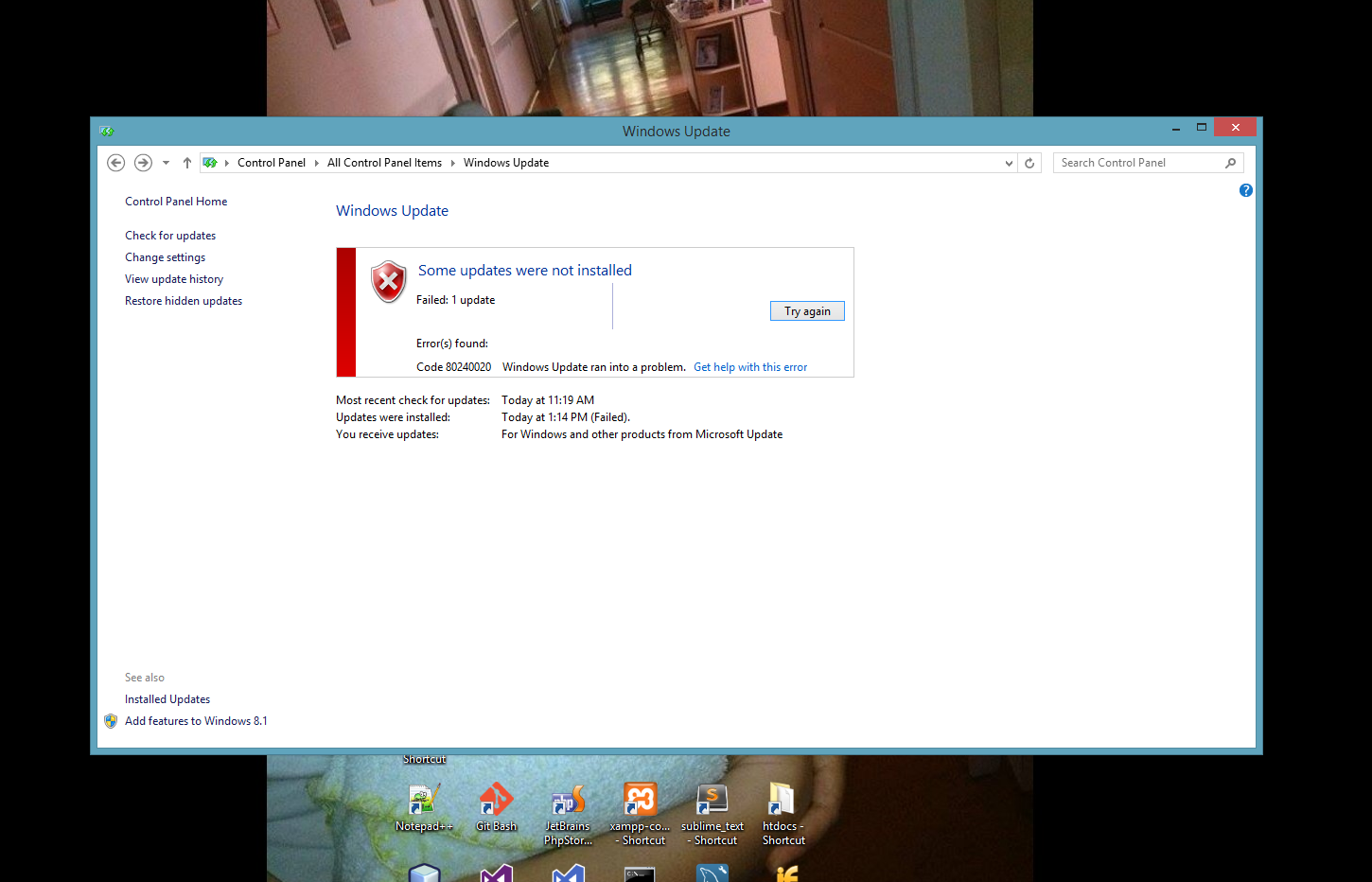Image resolution: width=1372 pixels, height=882 pixels.
Task: Open View update history
Action: [x=174, y=279]
